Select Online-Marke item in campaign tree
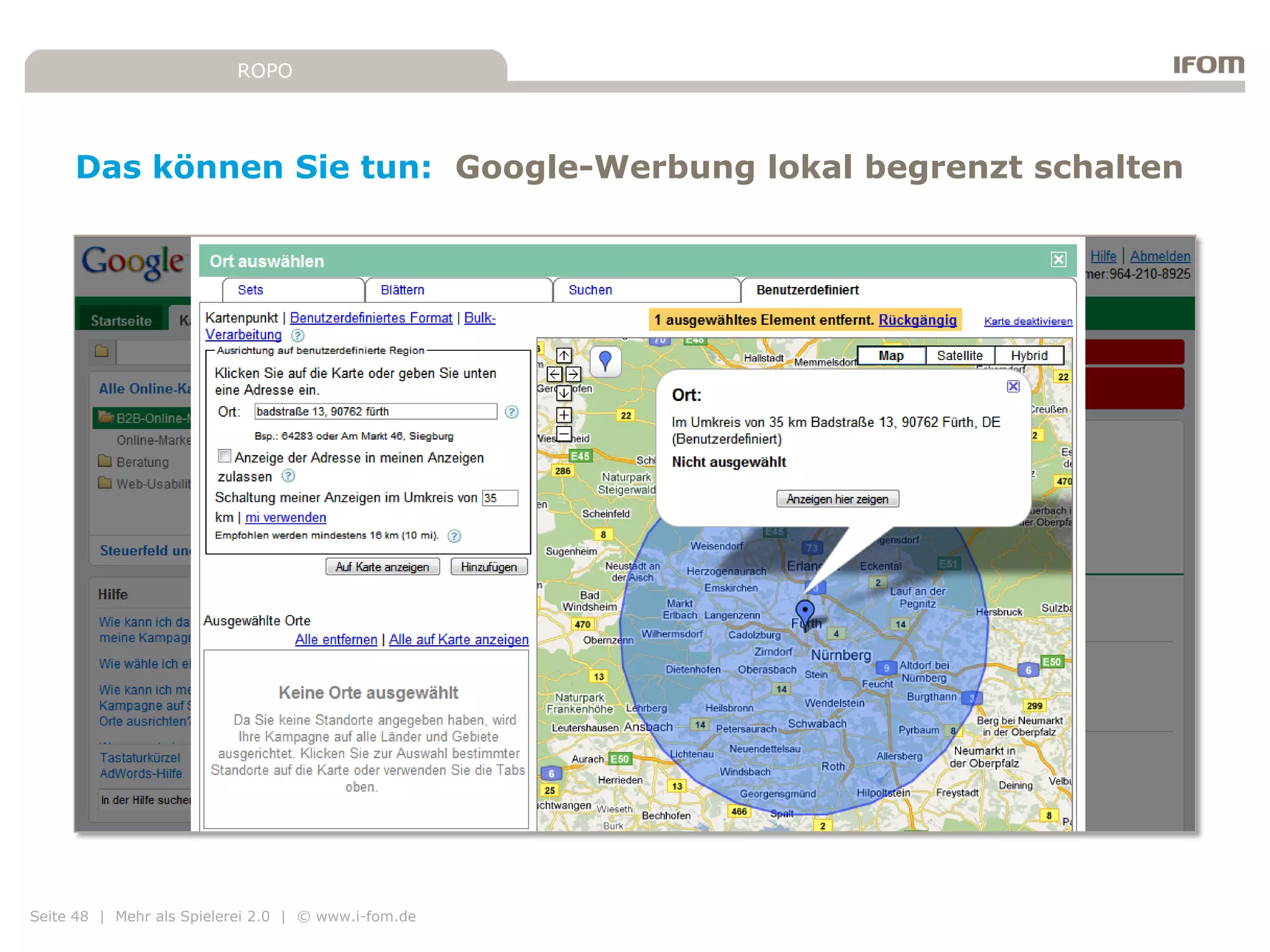1270x952 pixels. tap(153, 440)
